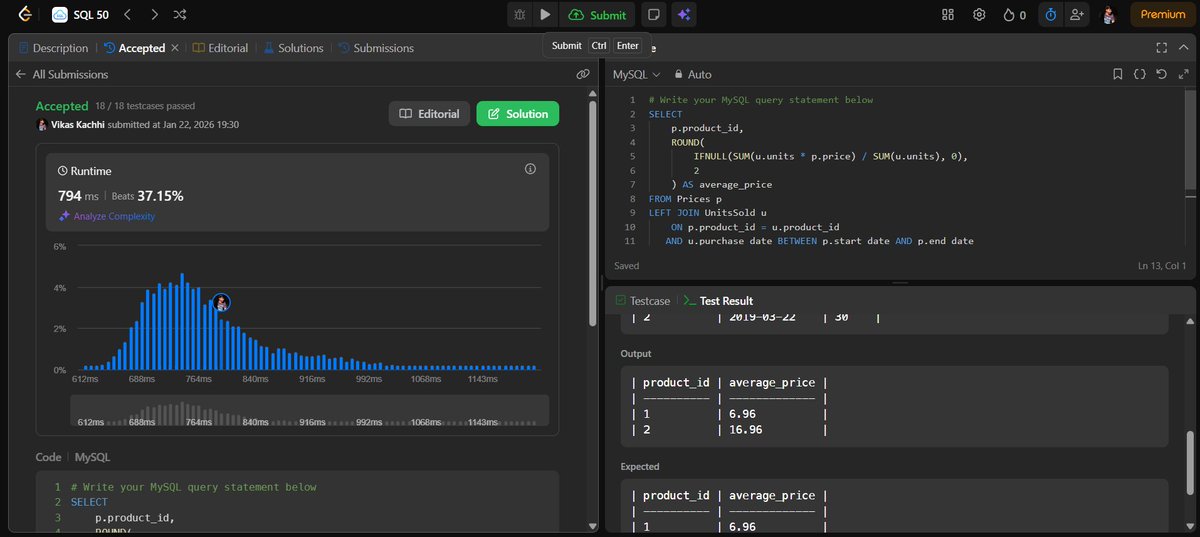
Task: Select the Test Result tab
Action: point(718,300)
